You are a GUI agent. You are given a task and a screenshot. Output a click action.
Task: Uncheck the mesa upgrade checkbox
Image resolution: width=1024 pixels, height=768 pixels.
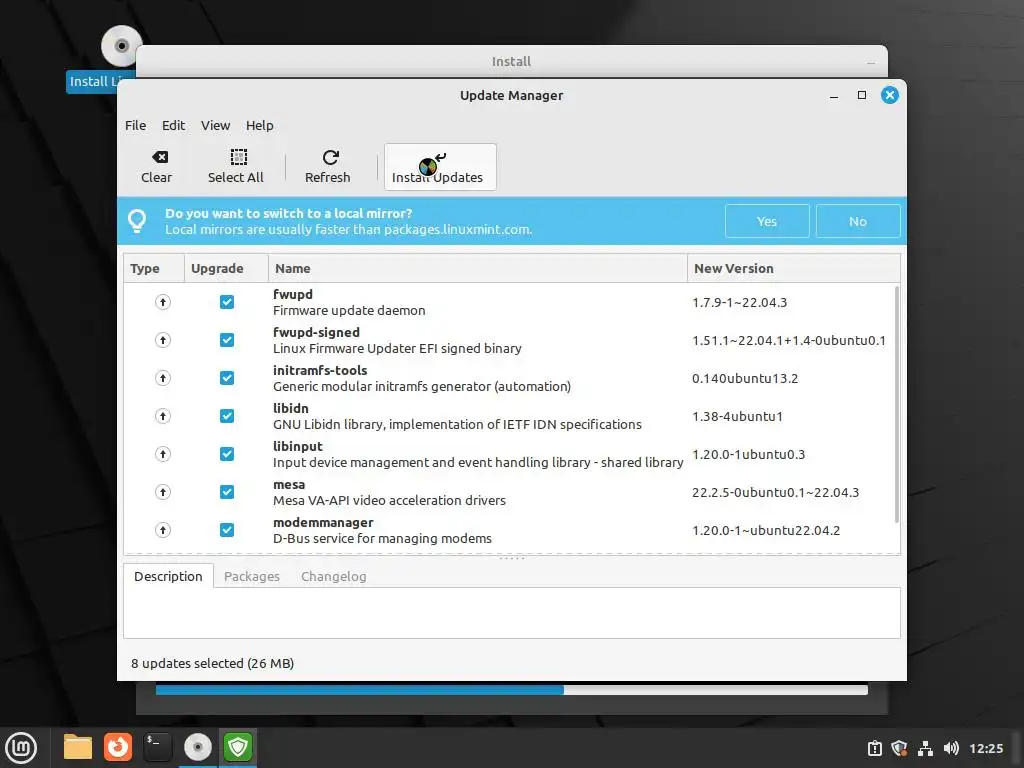click(227, 492)
